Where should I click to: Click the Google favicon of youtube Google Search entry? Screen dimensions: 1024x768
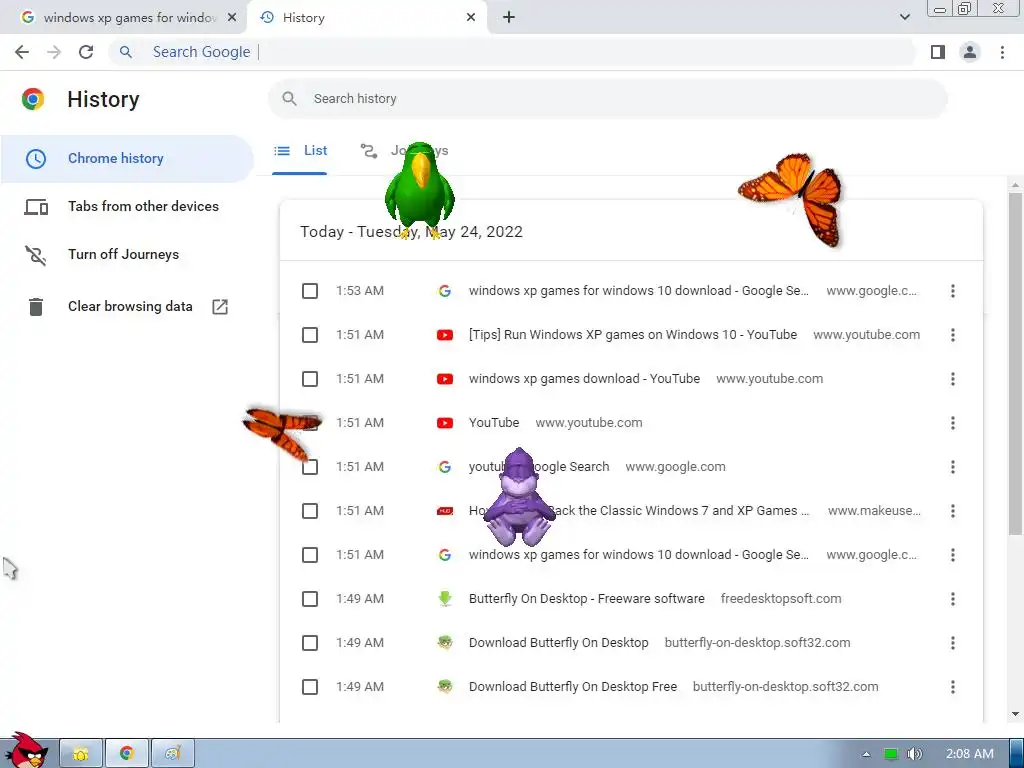[445, 467]
